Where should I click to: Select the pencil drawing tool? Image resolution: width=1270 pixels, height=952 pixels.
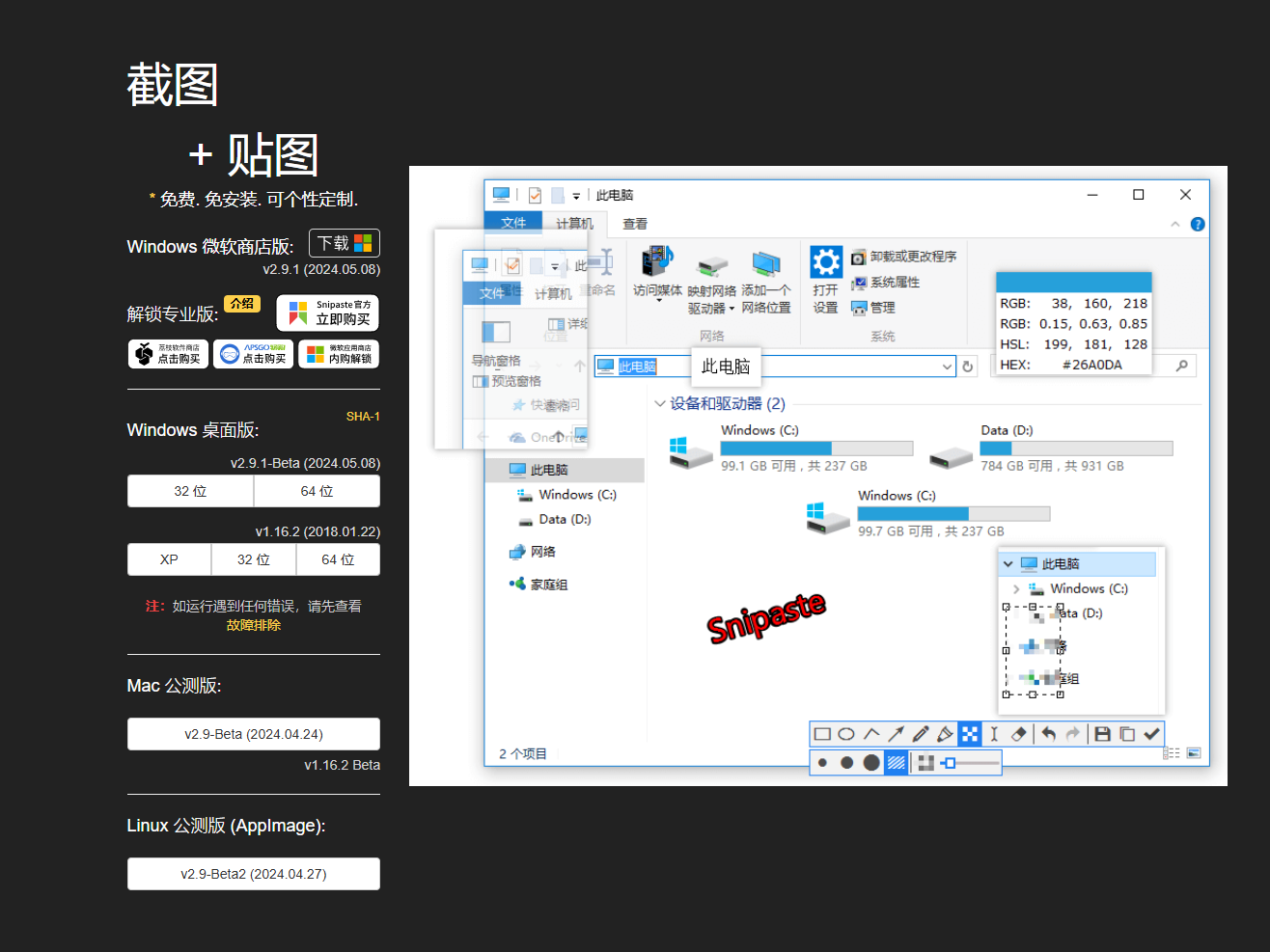(x=921, y=734)
